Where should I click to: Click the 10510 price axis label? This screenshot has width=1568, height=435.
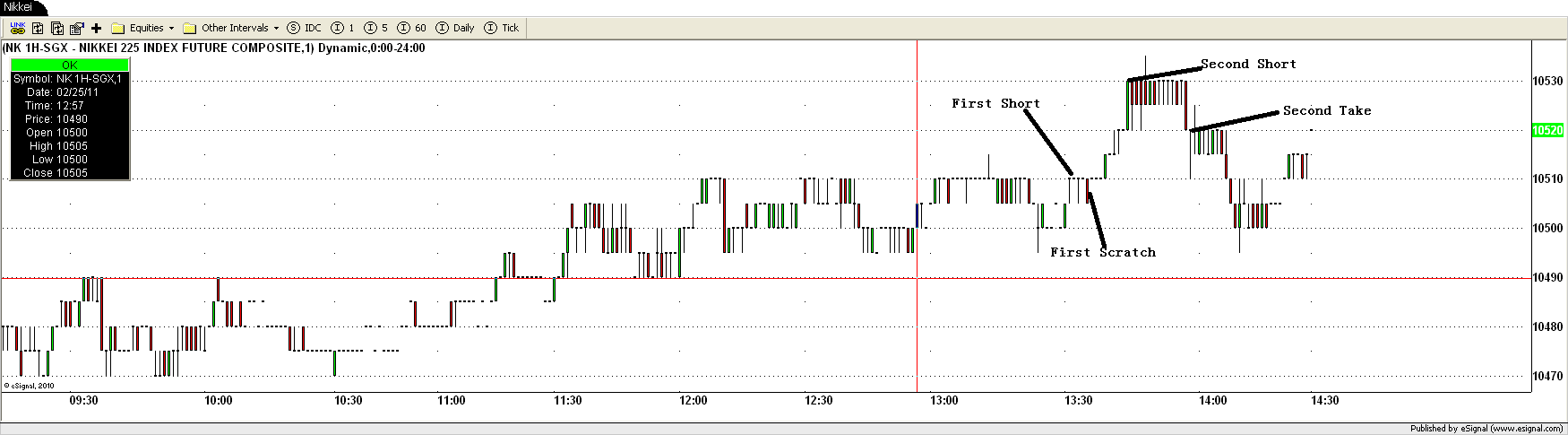(1547, 178)
